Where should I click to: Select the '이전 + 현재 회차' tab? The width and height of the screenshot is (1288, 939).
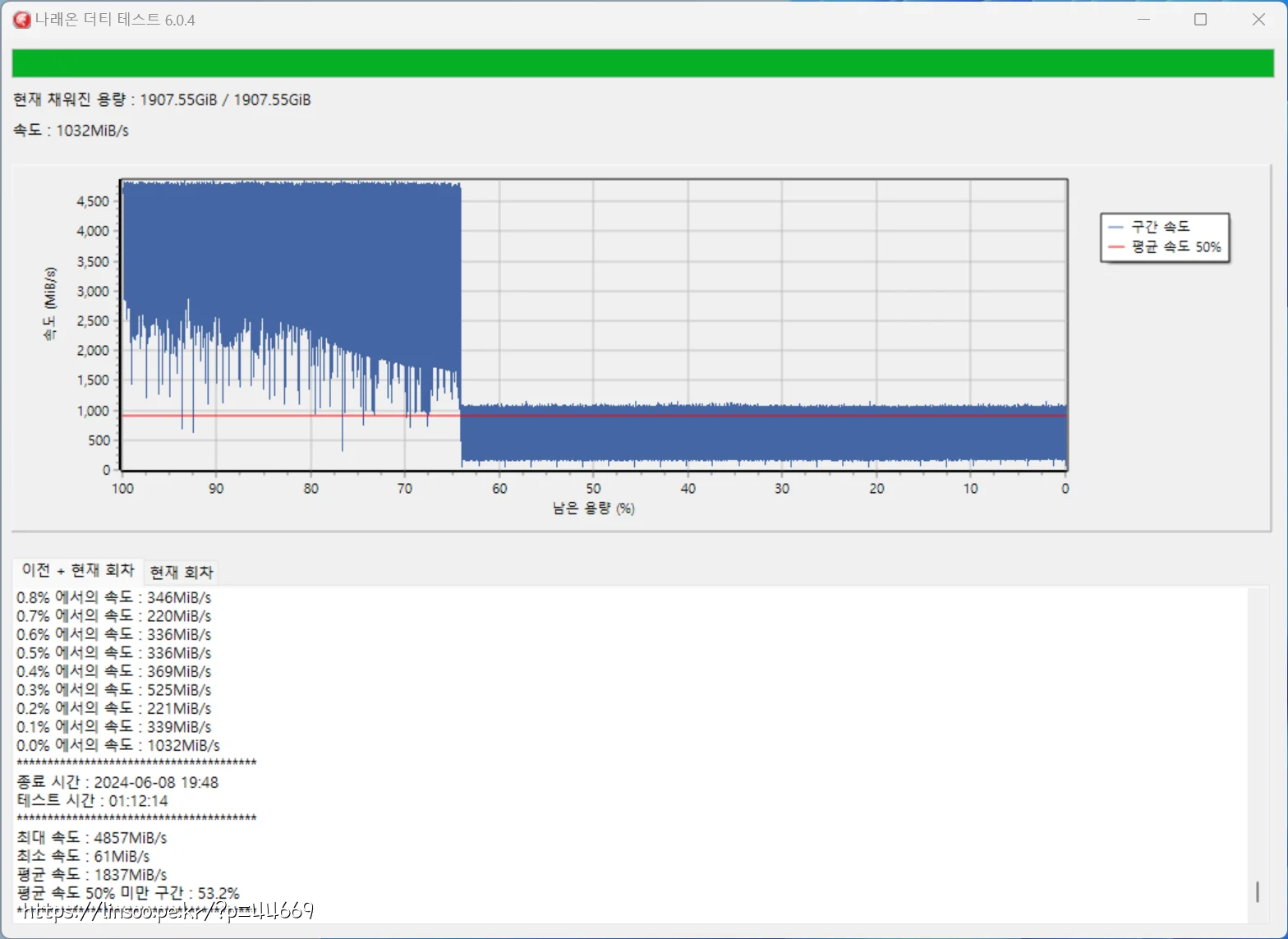click(78, 570)
